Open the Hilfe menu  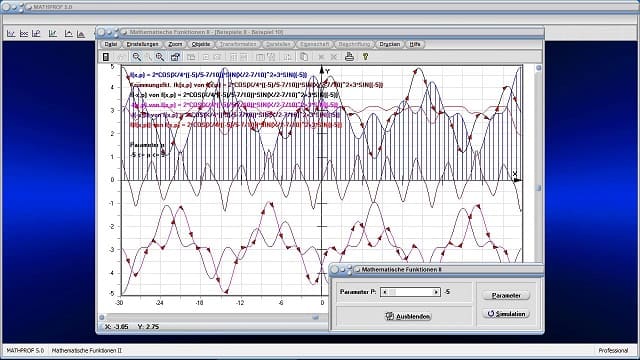415,44
